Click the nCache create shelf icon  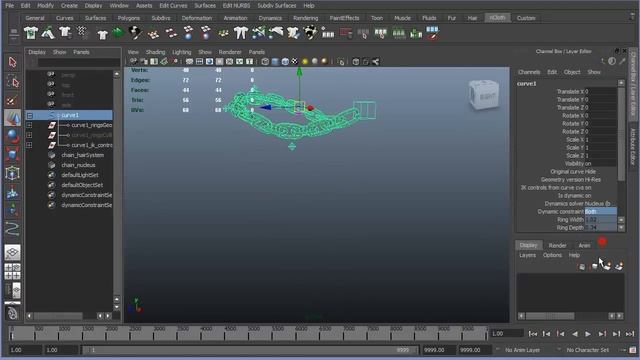point(328,33)
